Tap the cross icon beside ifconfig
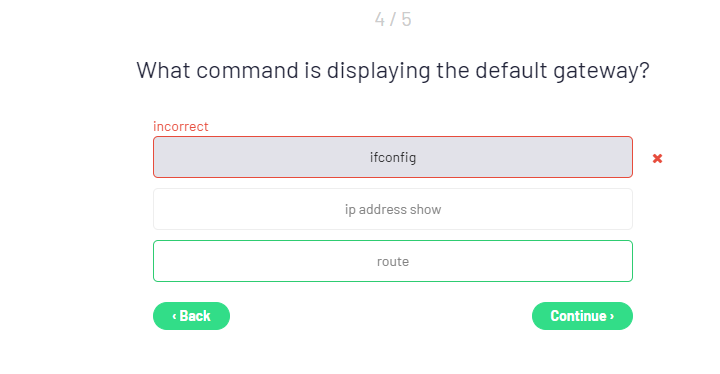The width and height of the screenshot is (720, 374). 657,159
